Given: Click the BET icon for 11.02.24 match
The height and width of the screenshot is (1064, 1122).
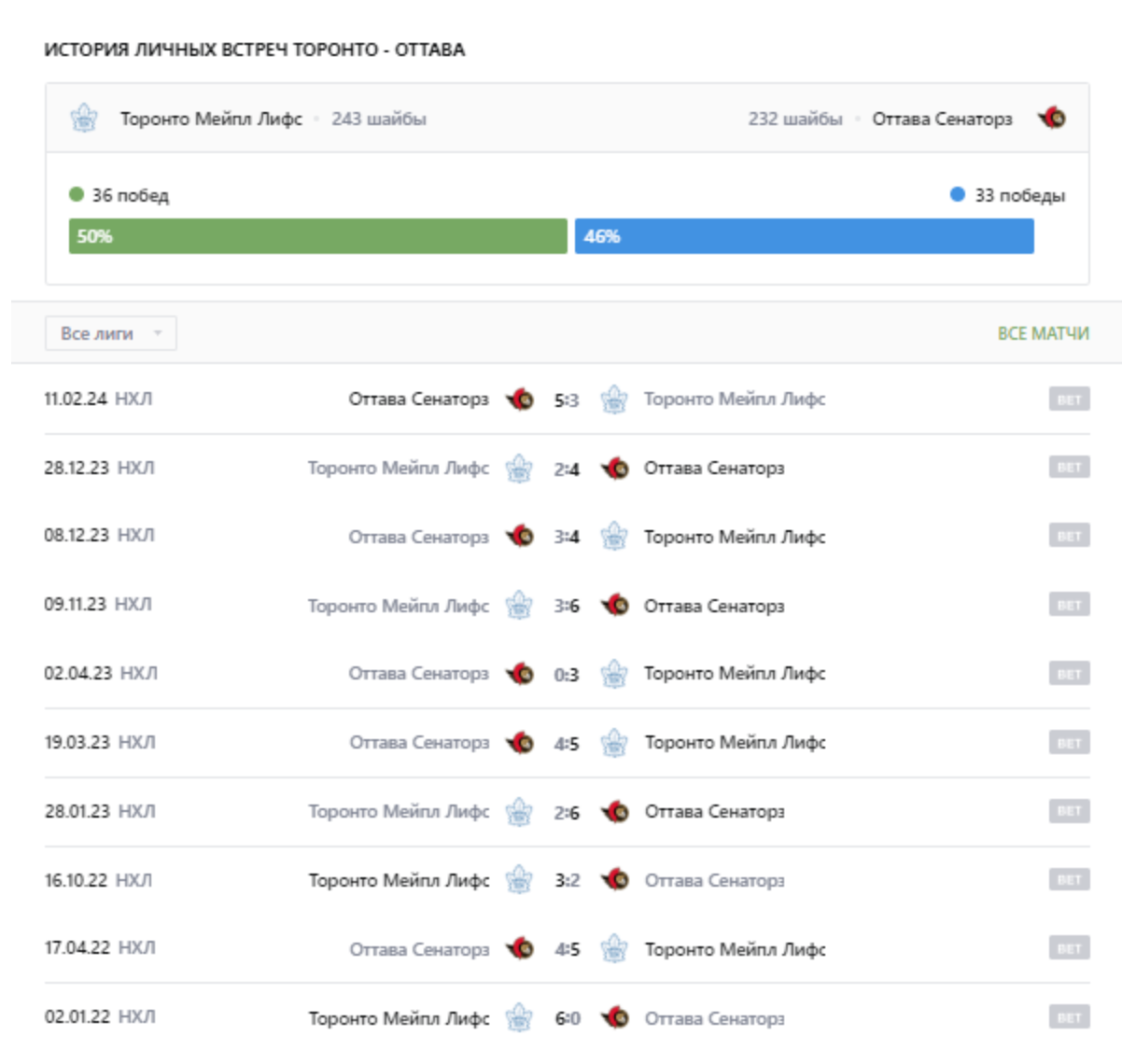Looking at the screenshot, I should [1069, 399].
